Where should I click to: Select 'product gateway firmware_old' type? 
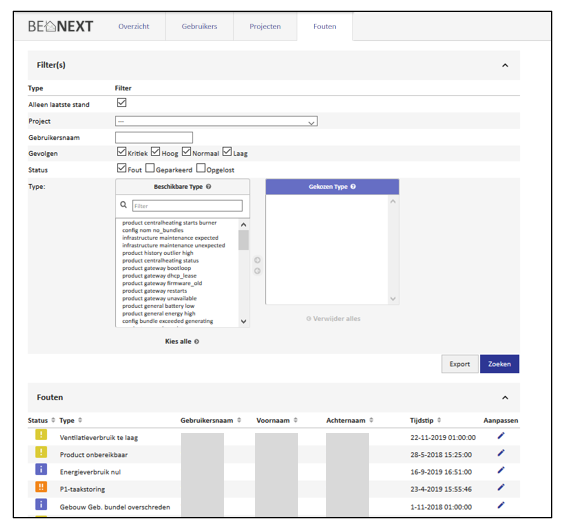click(162, 283)
